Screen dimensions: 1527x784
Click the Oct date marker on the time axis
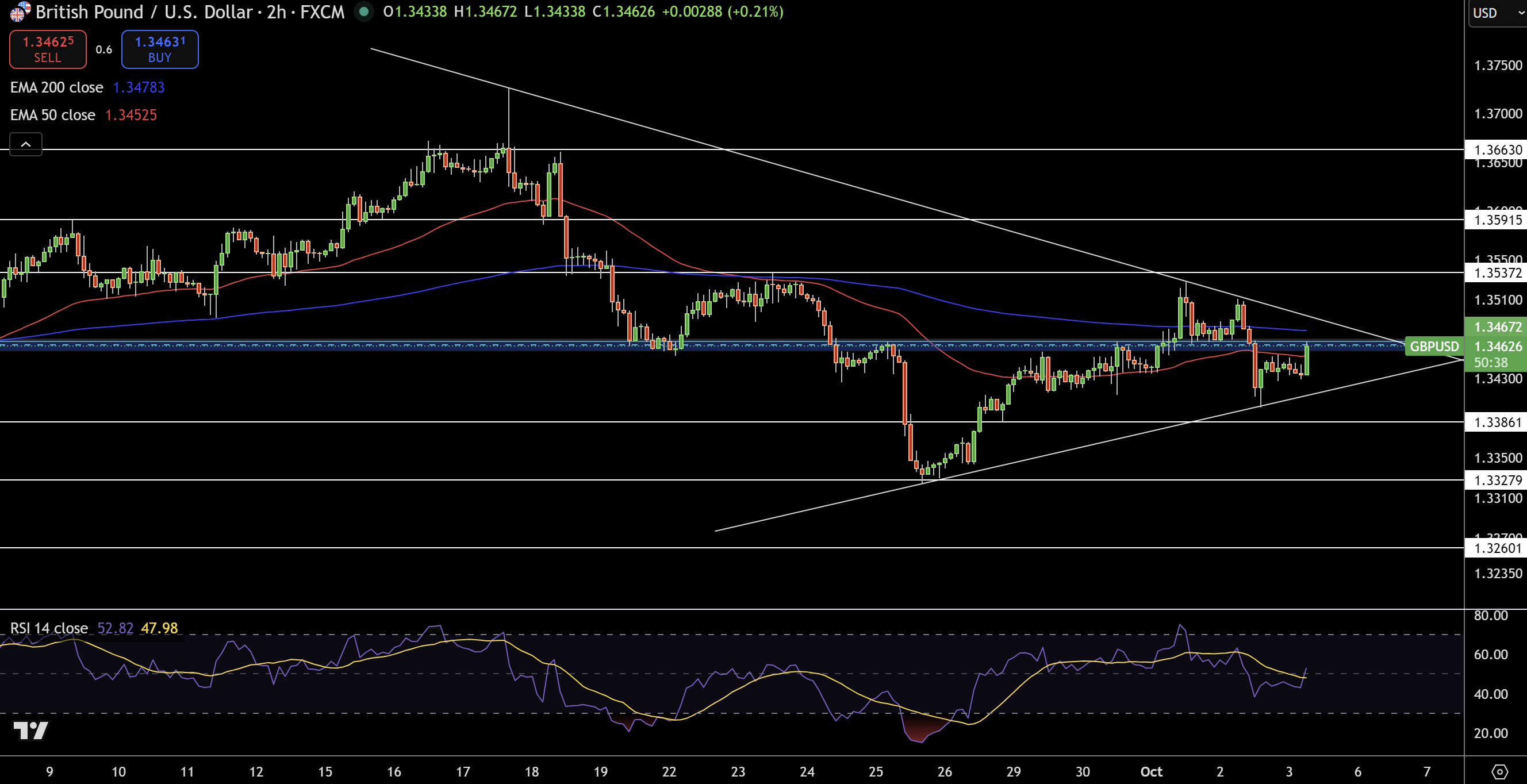[x=1151, y=771]
